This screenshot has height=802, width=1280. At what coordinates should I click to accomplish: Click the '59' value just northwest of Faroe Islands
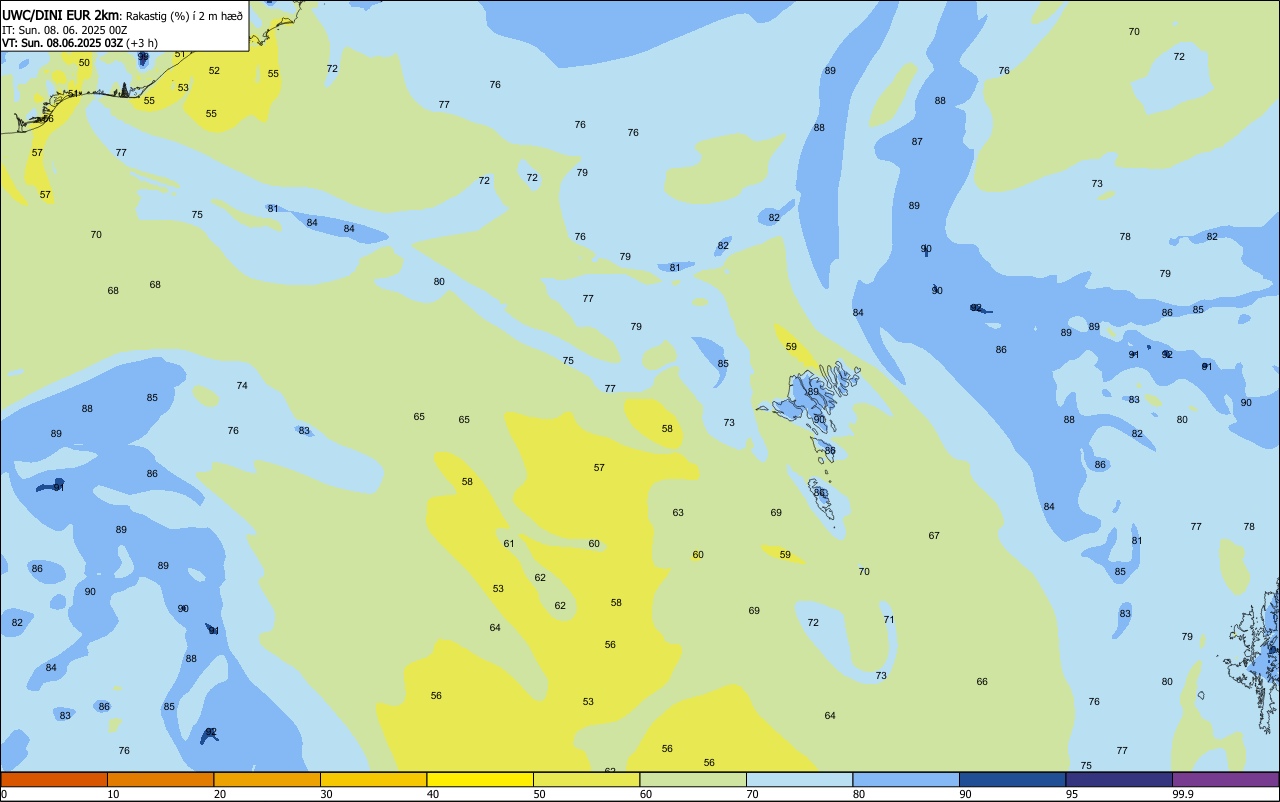791,347
